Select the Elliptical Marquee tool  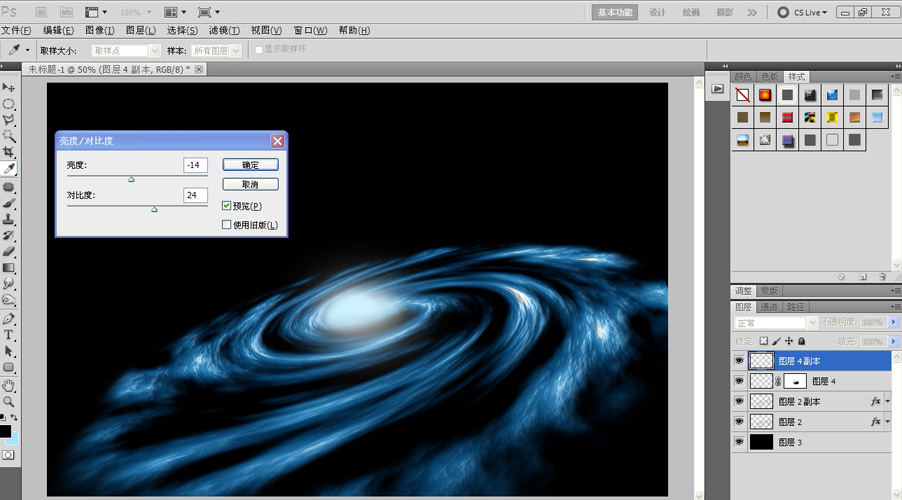click(x=9, y=104)
